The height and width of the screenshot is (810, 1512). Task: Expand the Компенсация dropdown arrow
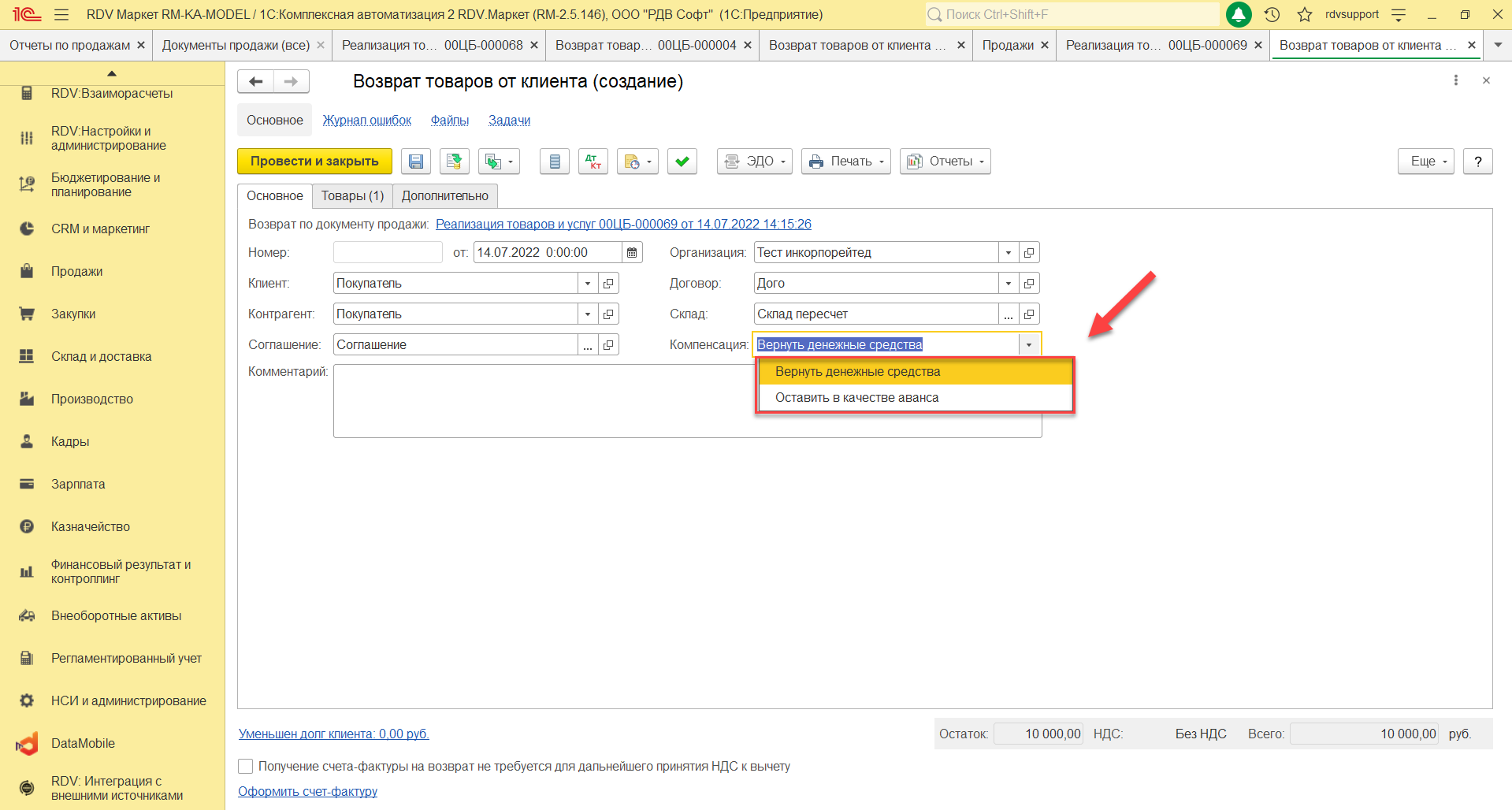1028,345
